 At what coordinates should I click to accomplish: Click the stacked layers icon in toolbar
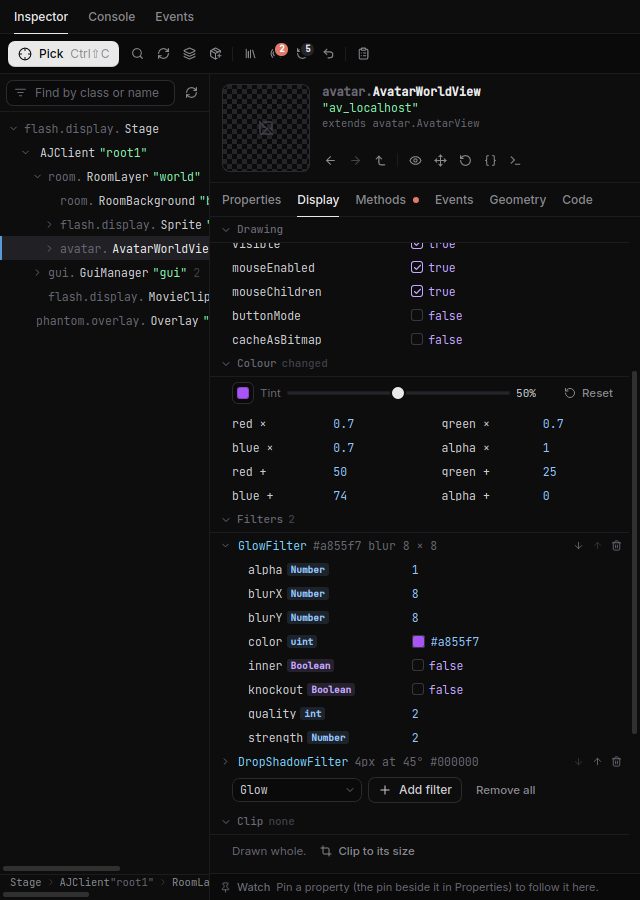pyautogui.click(x=189, y=54)
